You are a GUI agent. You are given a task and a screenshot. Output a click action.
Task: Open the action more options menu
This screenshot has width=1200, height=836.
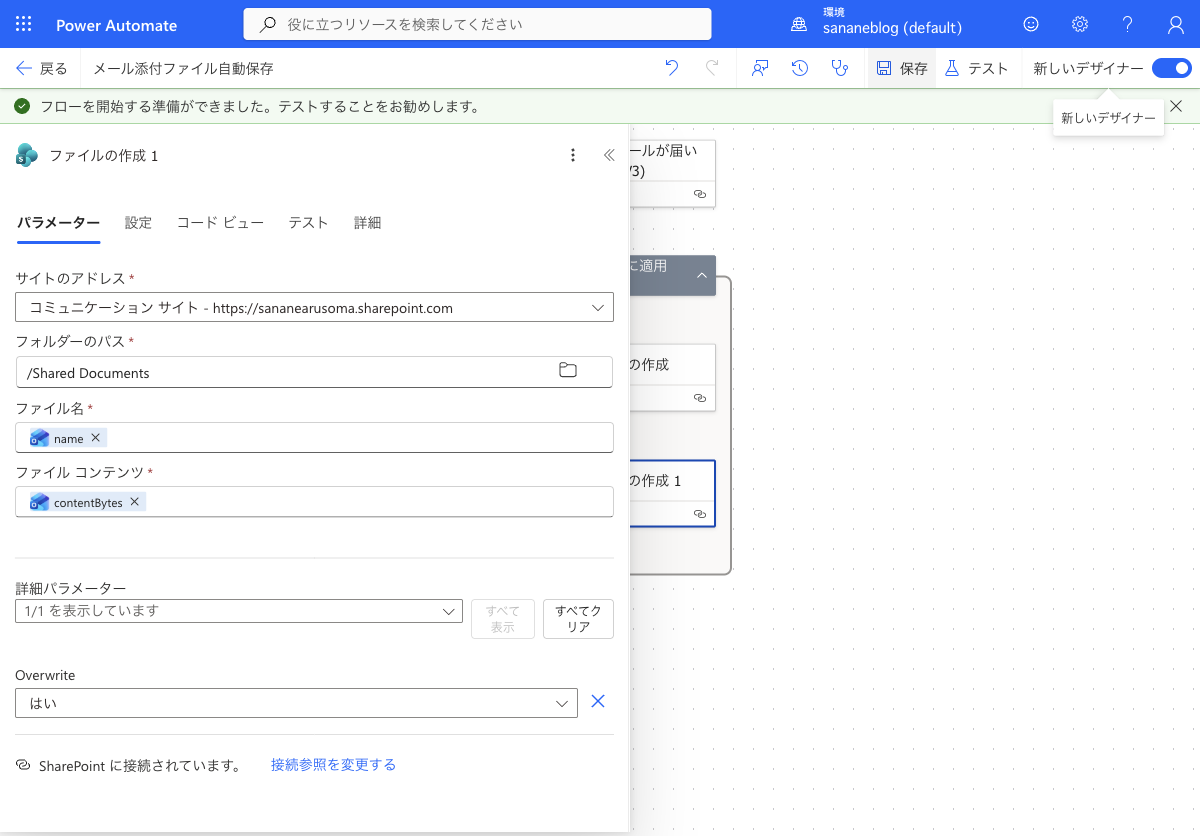573,155
